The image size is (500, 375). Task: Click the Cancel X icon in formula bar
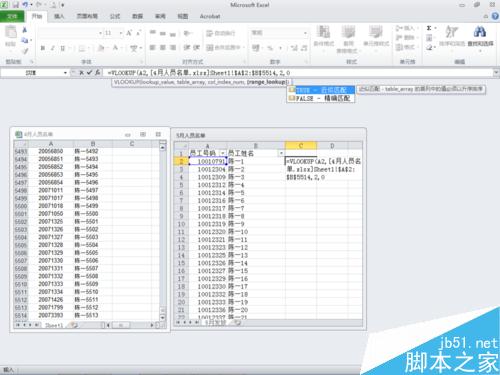[82, 72]
